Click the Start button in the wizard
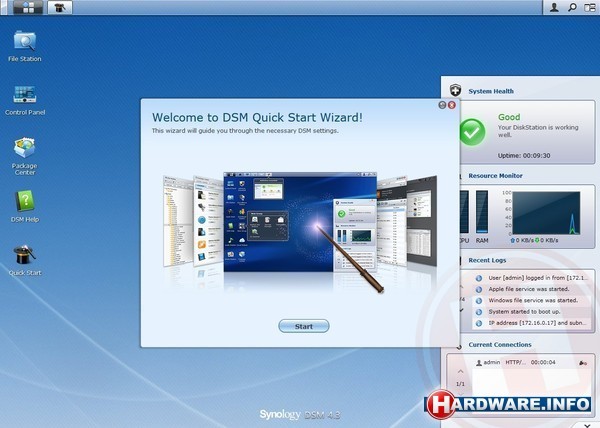Viewport: 600px width, 428px height. point(304,326)
